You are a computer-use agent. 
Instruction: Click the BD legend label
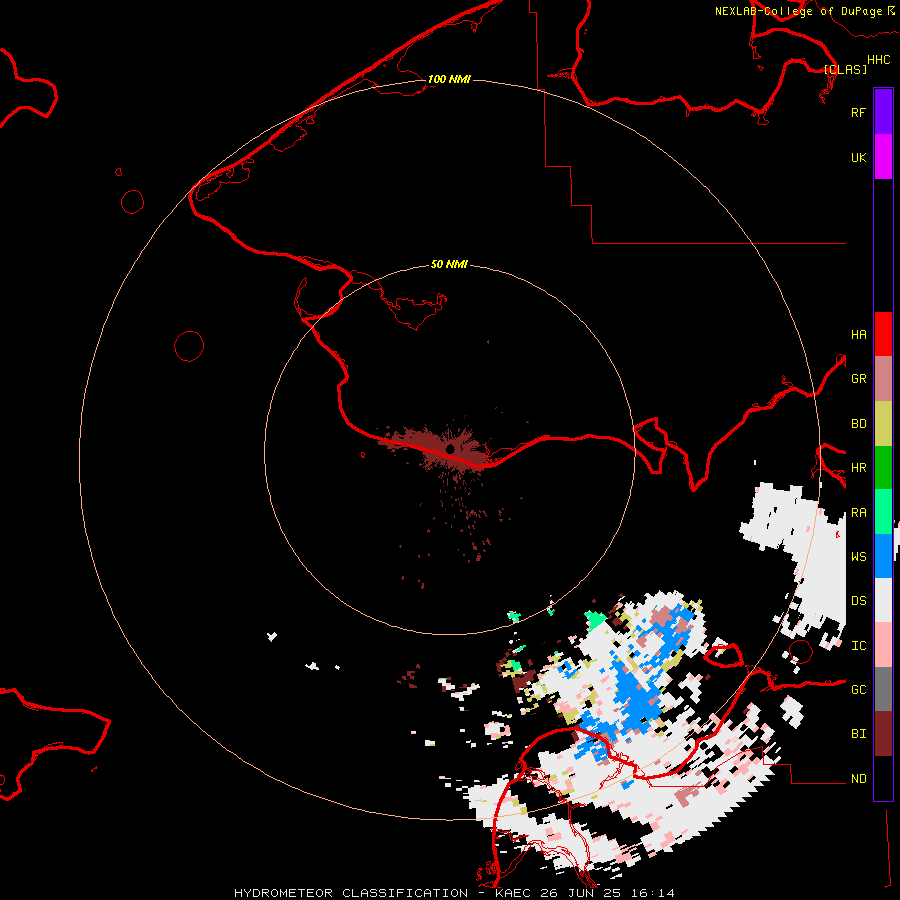point(858,424)
